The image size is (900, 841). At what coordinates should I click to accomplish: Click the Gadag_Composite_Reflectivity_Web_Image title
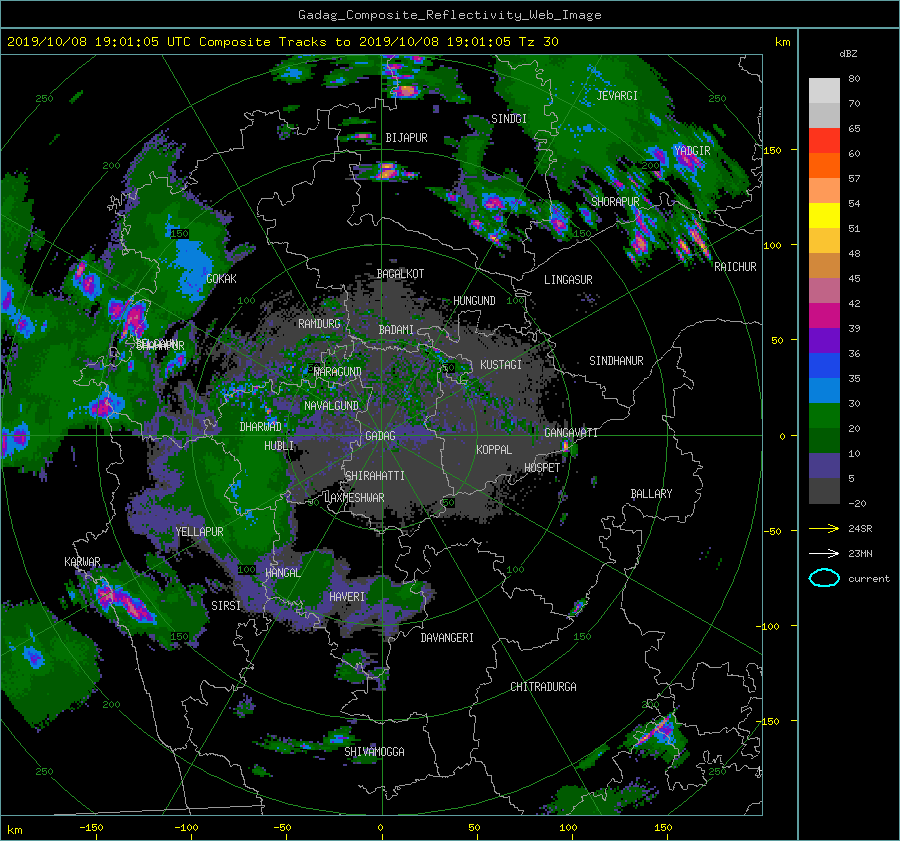pyautogui.click(x=449, y=15)
